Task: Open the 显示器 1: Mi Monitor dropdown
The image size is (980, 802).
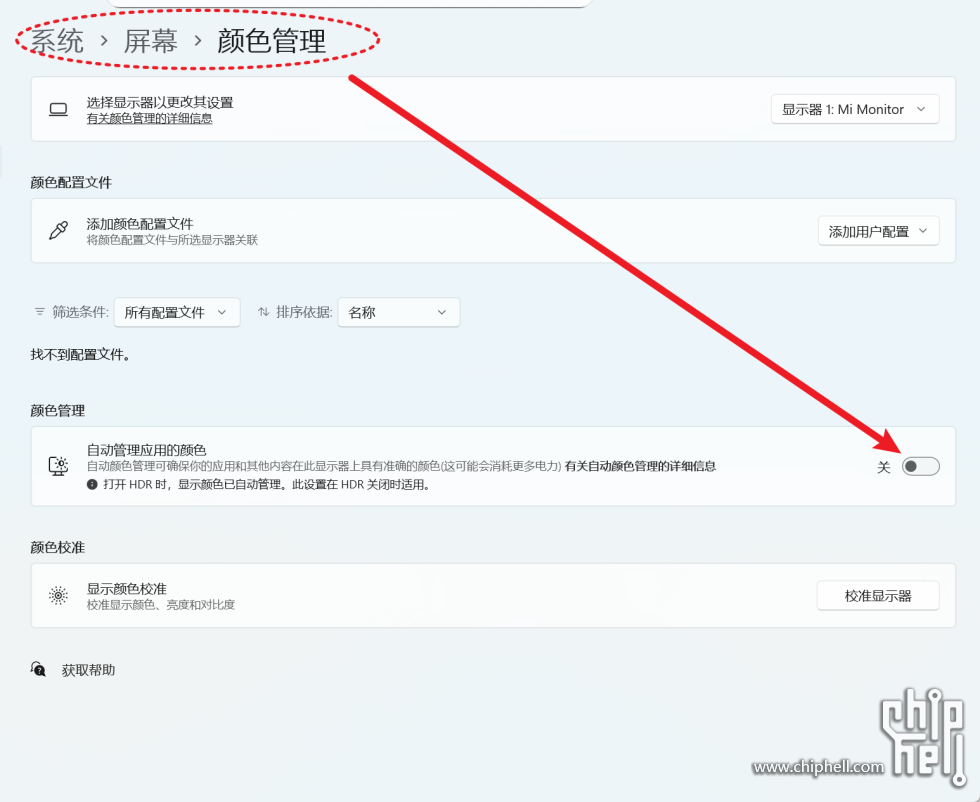Action: (x=855, y=109)
